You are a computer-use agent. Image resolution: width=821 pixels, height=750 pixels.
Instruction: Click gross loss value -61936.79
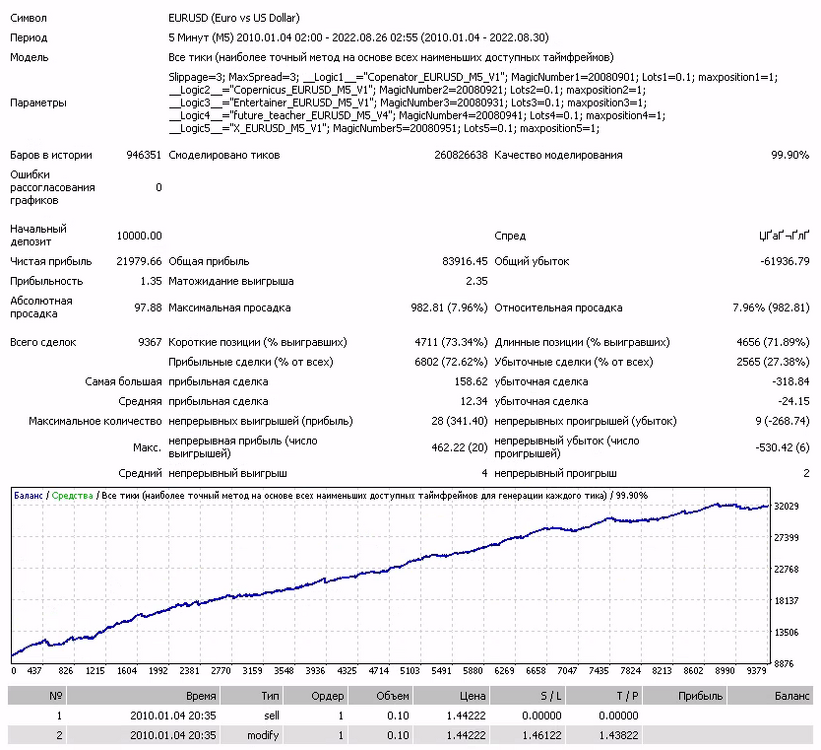tap(785, 261)
